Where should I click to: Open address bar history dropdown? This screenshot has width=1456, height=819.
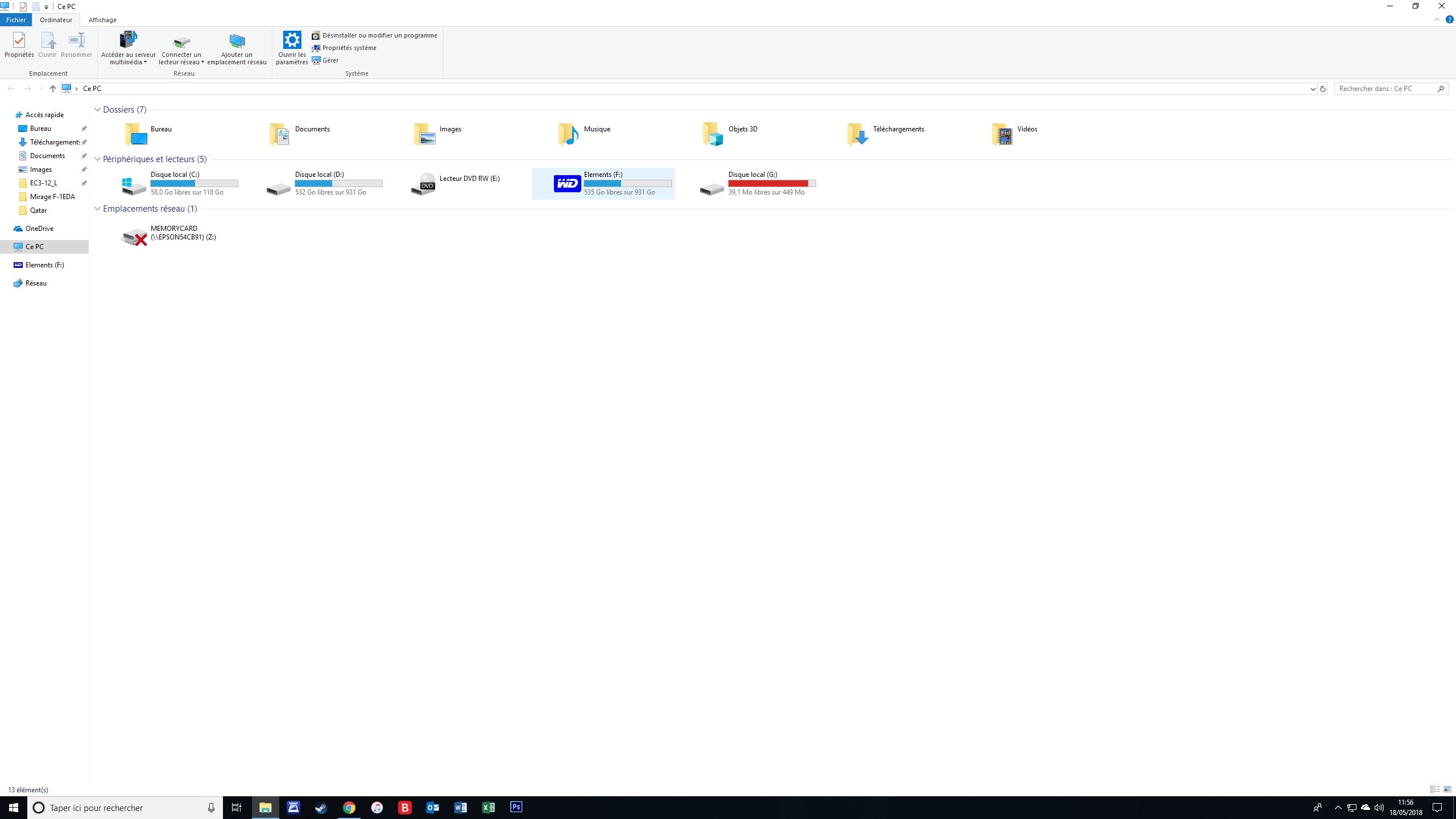(1313, 89)
